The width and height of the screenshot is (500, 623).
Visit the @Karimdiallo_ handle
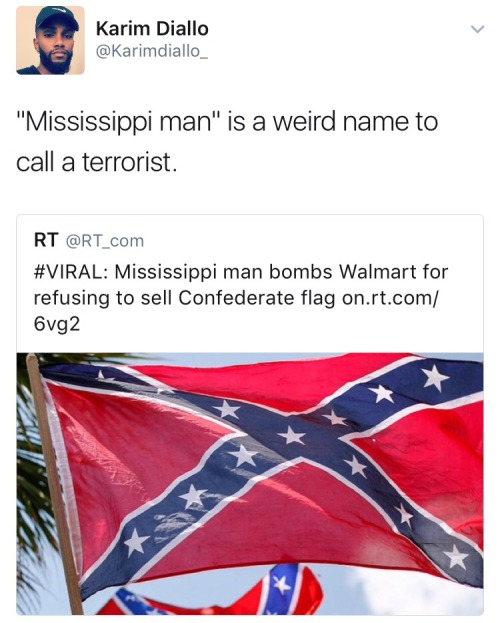pyautogui.click(x=152, y=51)
